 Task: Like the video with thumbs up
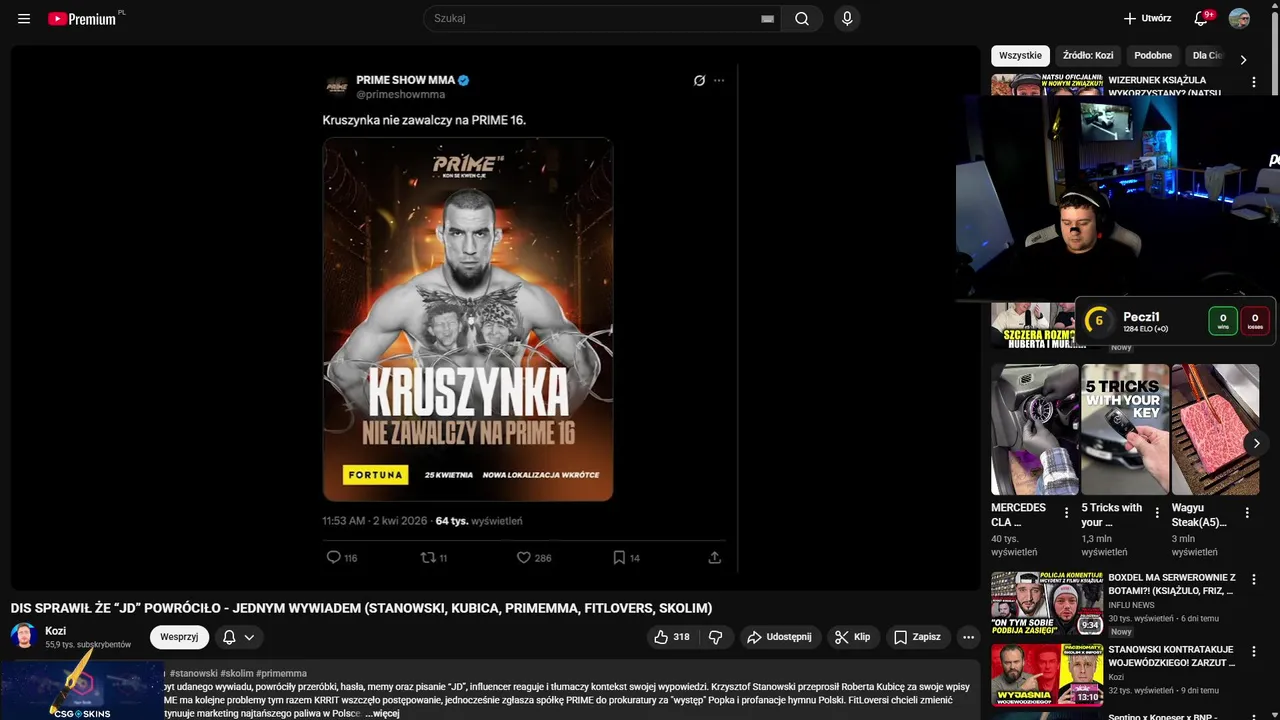point(672,637)
